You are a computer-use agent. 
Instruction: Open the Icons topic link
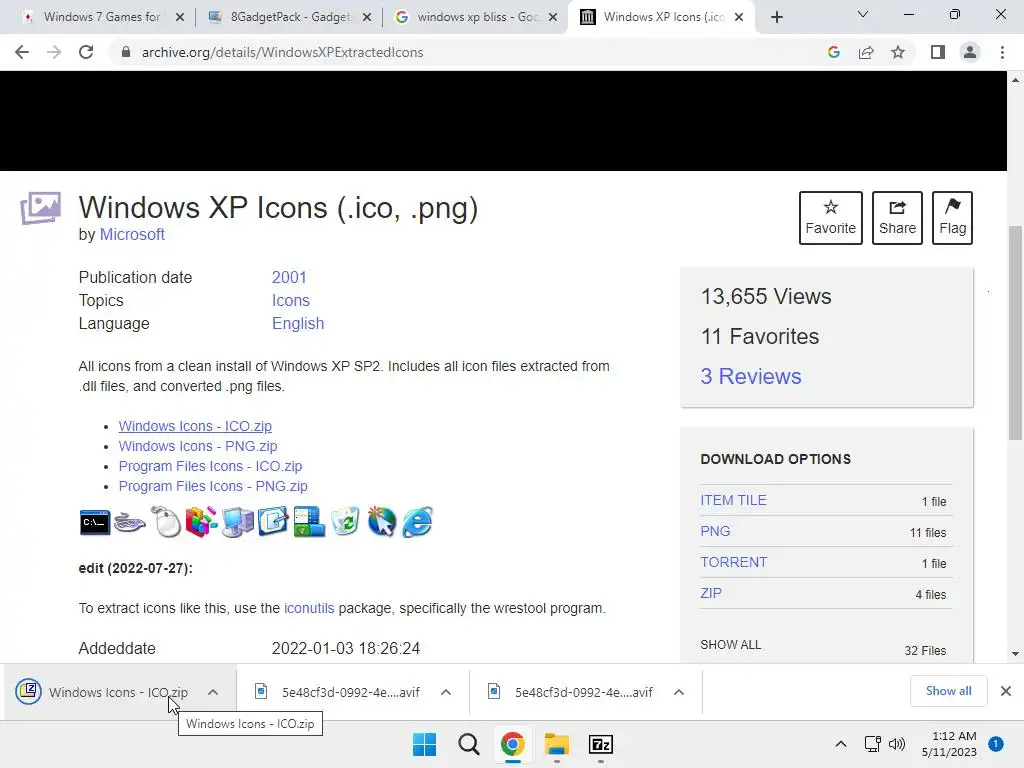click(291, 300)
